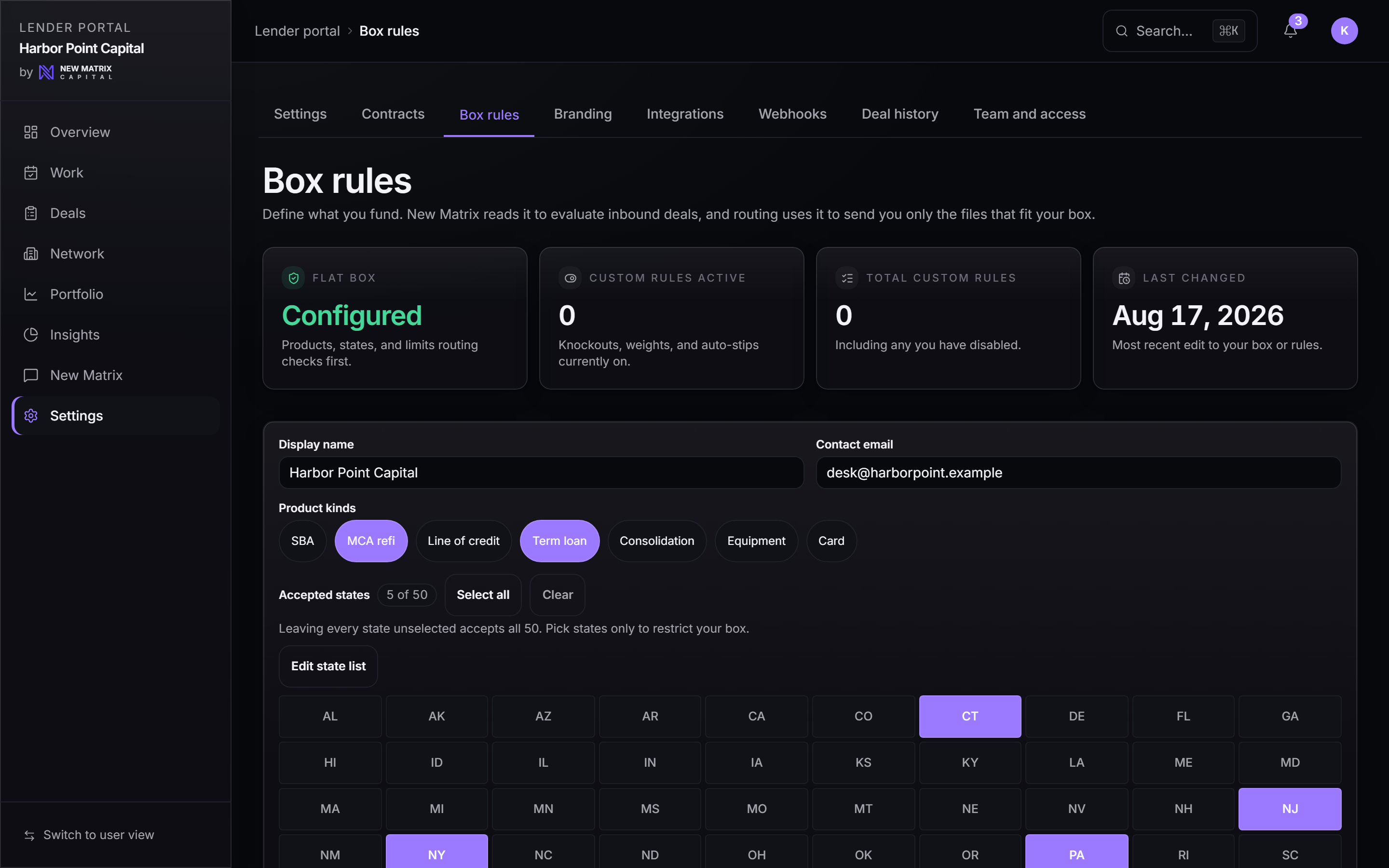
Task: Select the FL state tile
Action: tap(1183, 717)
